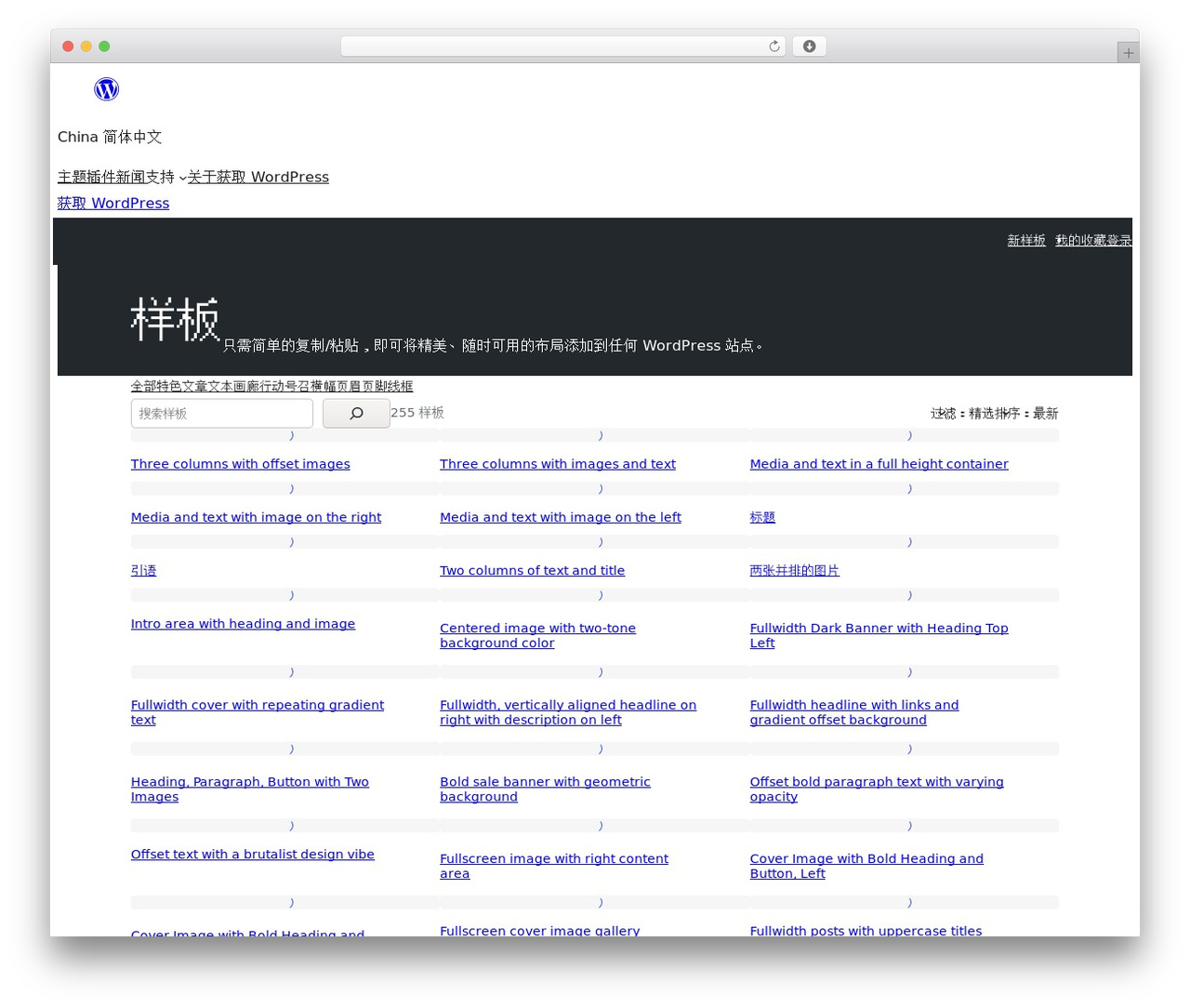This screenshot has width=1190, height=1008.
Task: Focus the 搜索样板 search field
Action: [x=221, y=414]
